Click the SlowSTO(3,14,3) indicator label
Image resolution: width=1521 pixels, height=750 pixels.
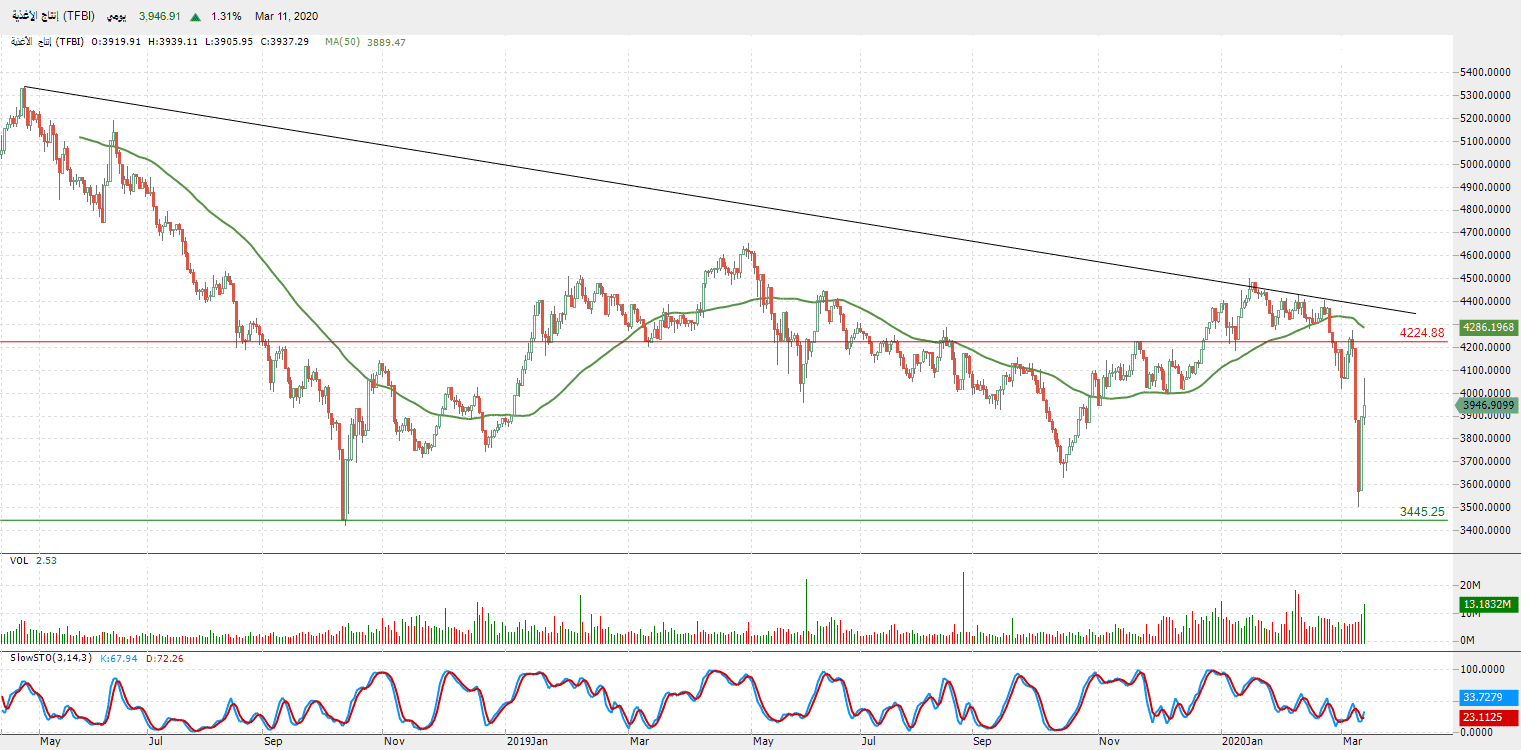(51, 657)
